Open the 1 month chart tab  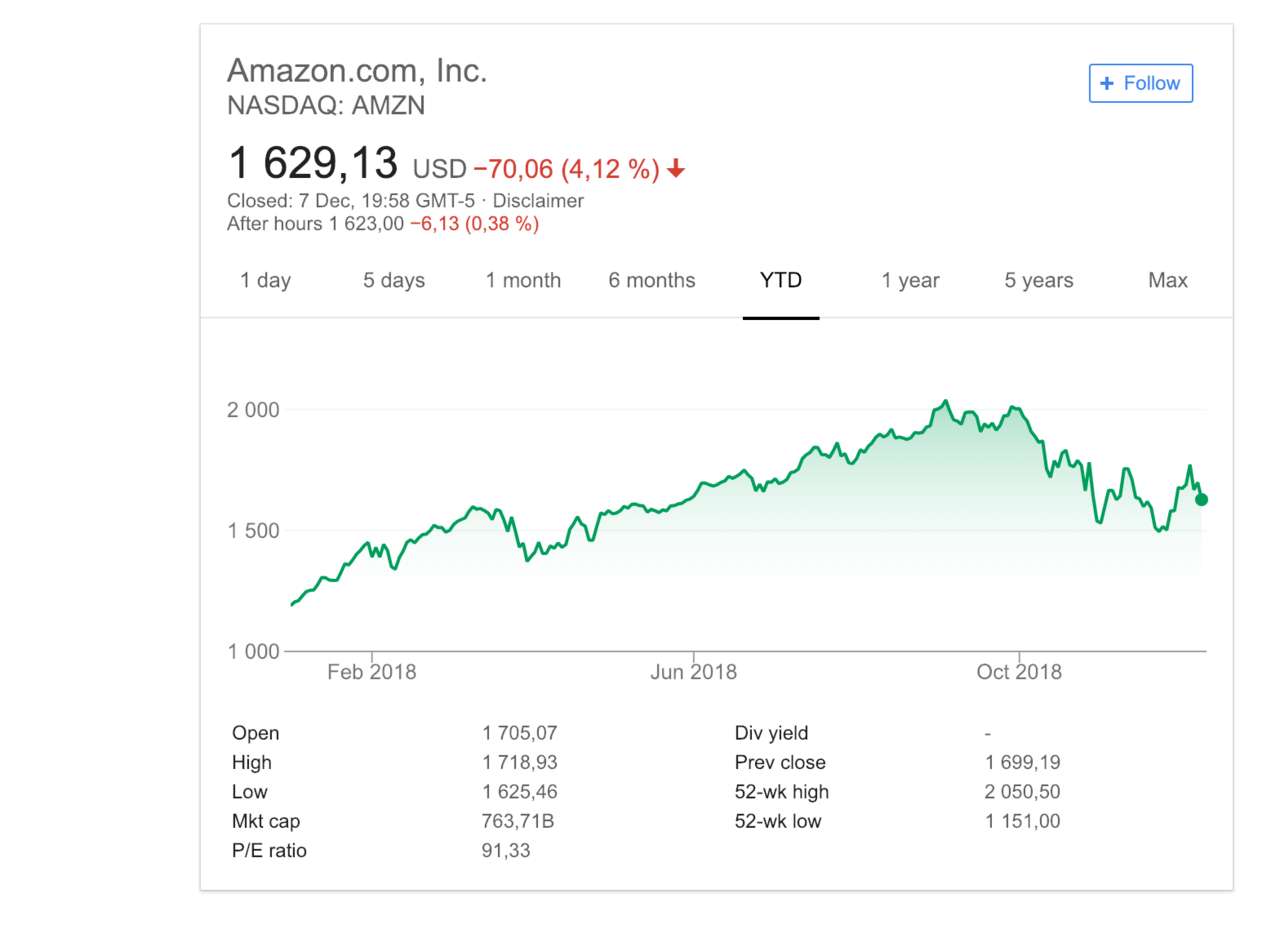tap(523, 281)
